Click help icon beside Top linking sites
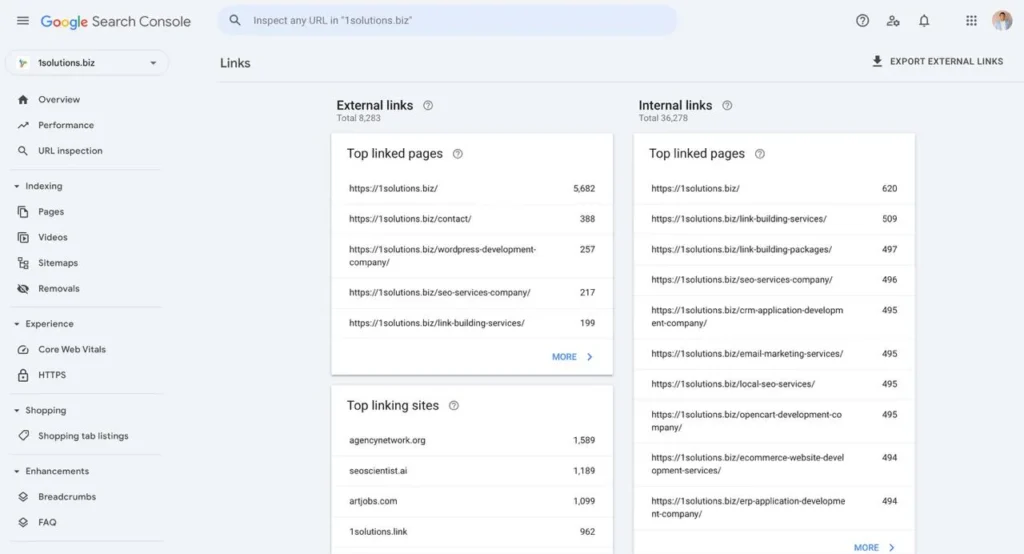This screenshot has width=1024, height=554. 454,406
